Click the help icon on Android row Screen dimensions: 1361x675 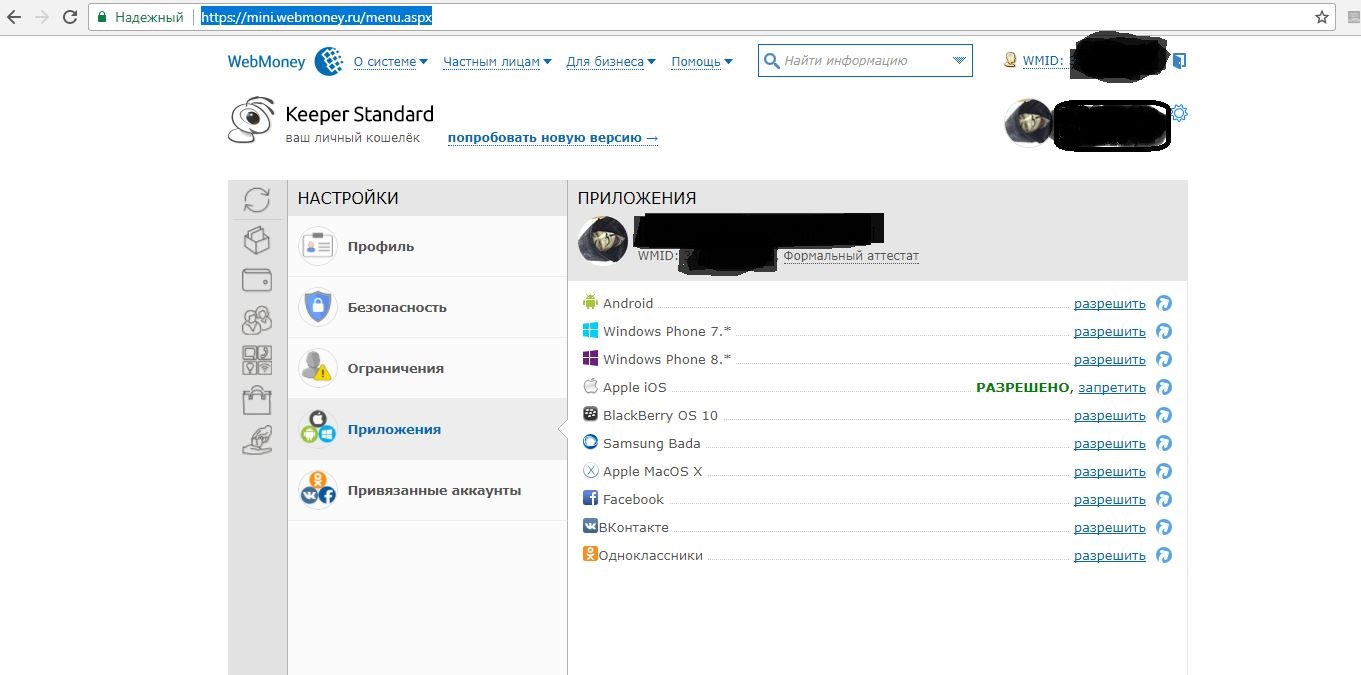[x=1164, y=303]
